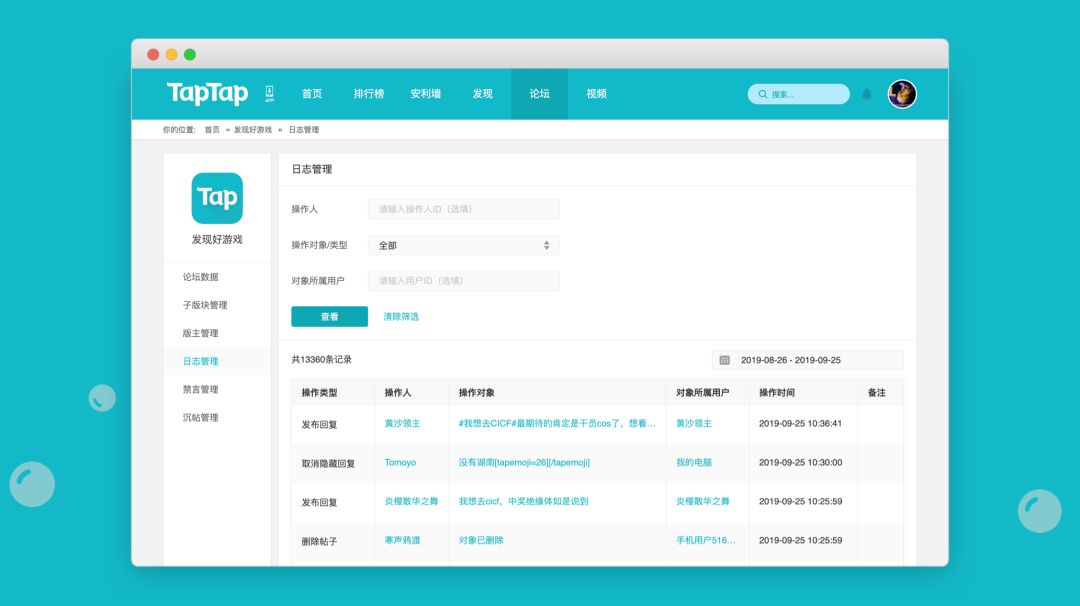Focus the 操作人 ID input field

point(463,209)
